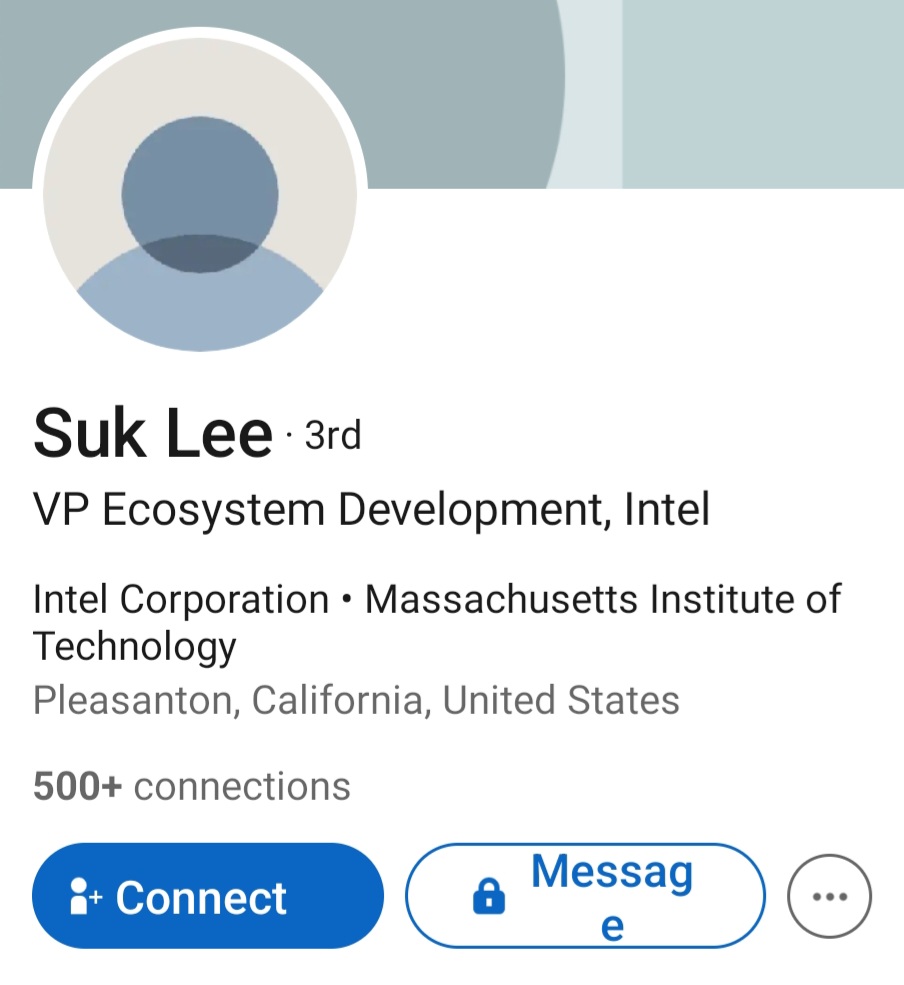Open the Intel Corporation company link
904x985 pixels.
(x=181, y=600)
